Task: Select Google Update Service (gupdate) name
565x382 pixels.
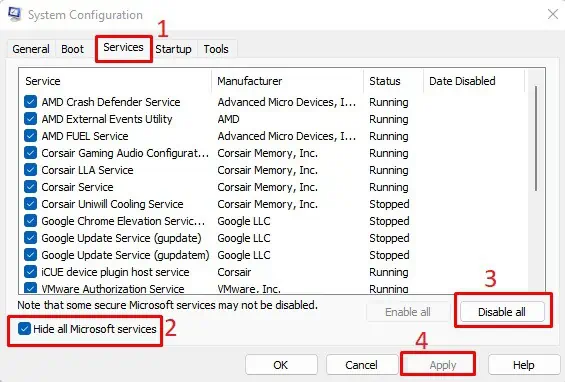Action: (x=121, y=238)
